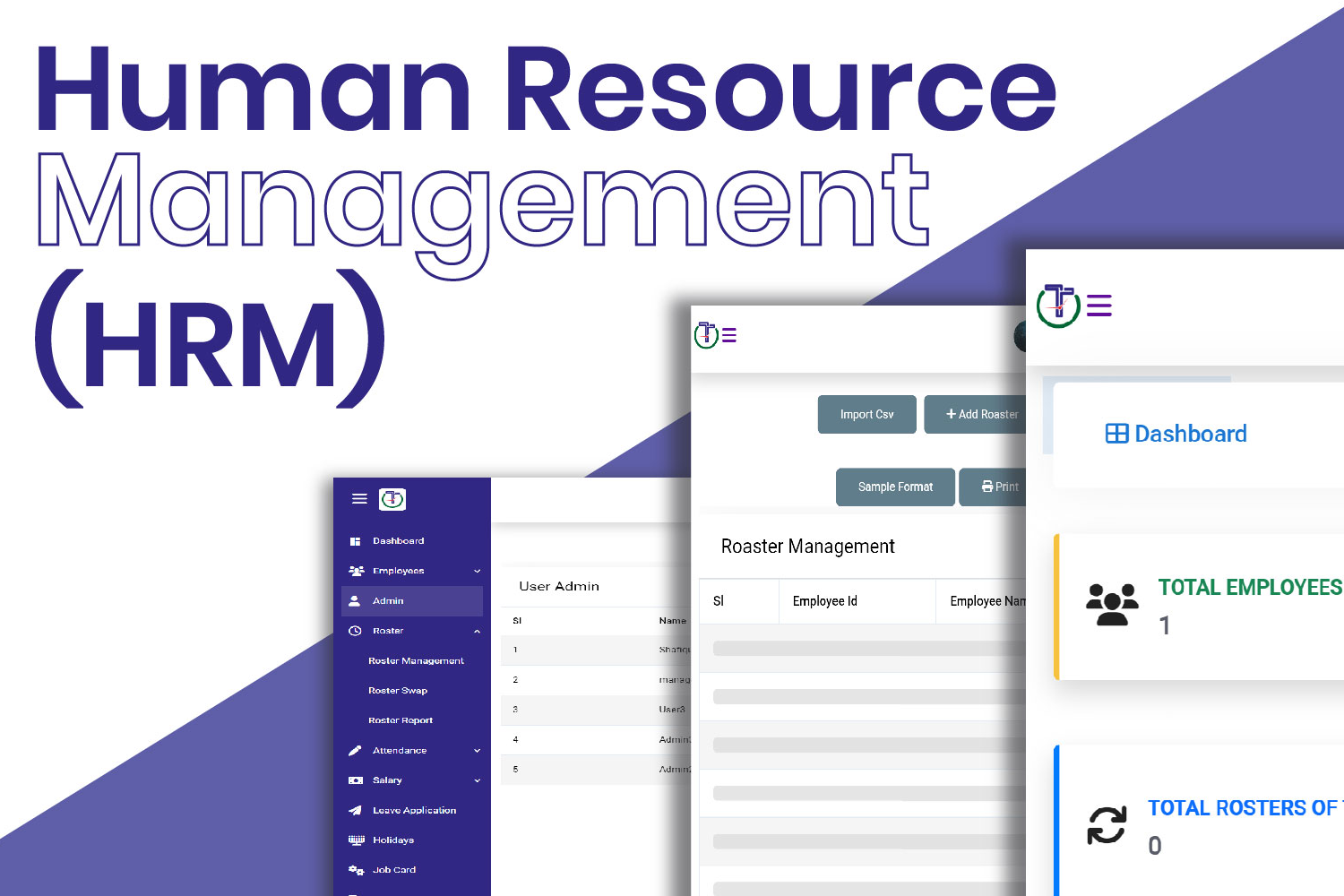Click the Holidays keyboard icon in sidebar
The image size is (1344, 896).
click(356, 840)
